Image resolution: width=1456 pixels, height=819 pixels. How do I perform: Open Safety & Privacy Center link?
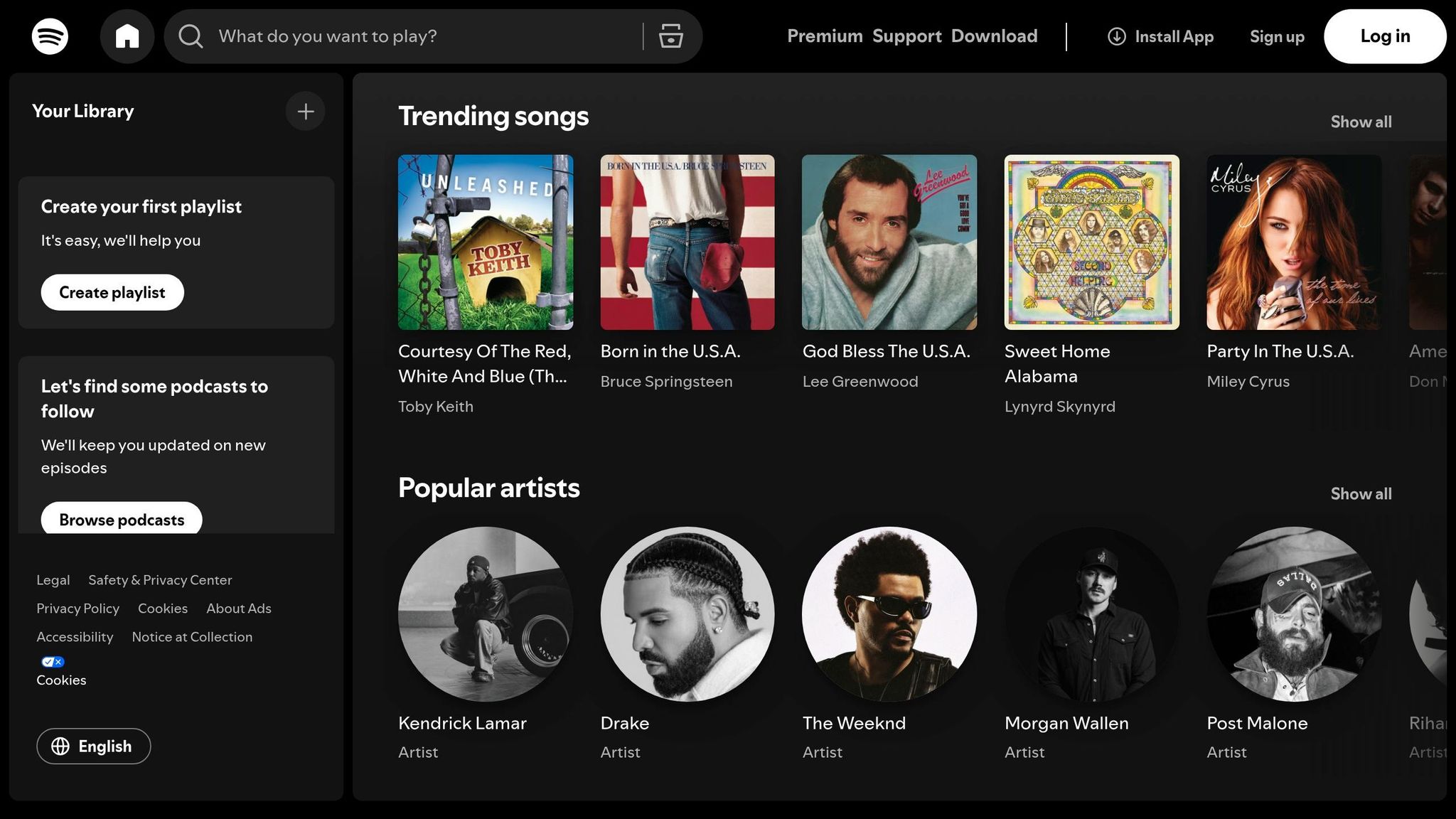160,580
